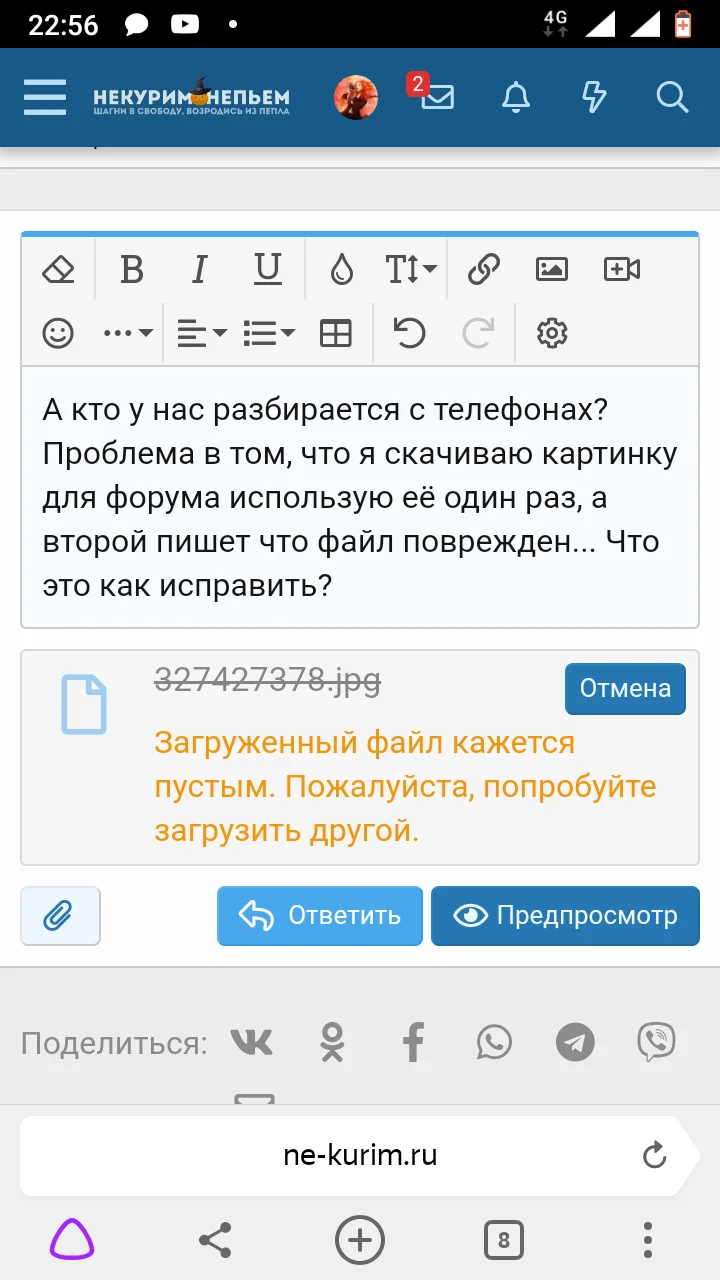Undo the last edit
Image resolution: width=720 pixels, height=1280 pixels.
coord(409,333)
